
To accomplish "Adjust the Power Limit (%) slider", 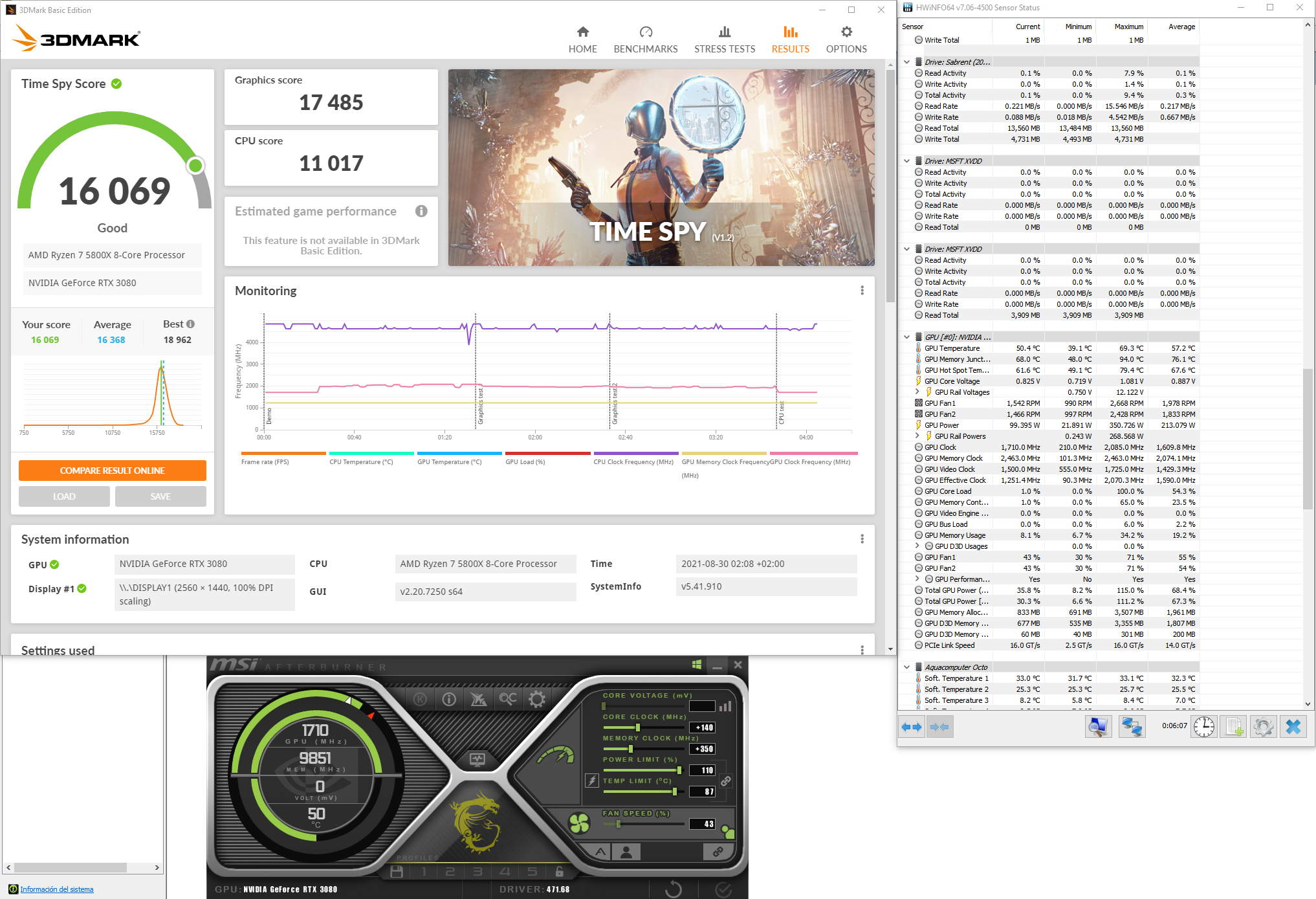I will point(643,770).
